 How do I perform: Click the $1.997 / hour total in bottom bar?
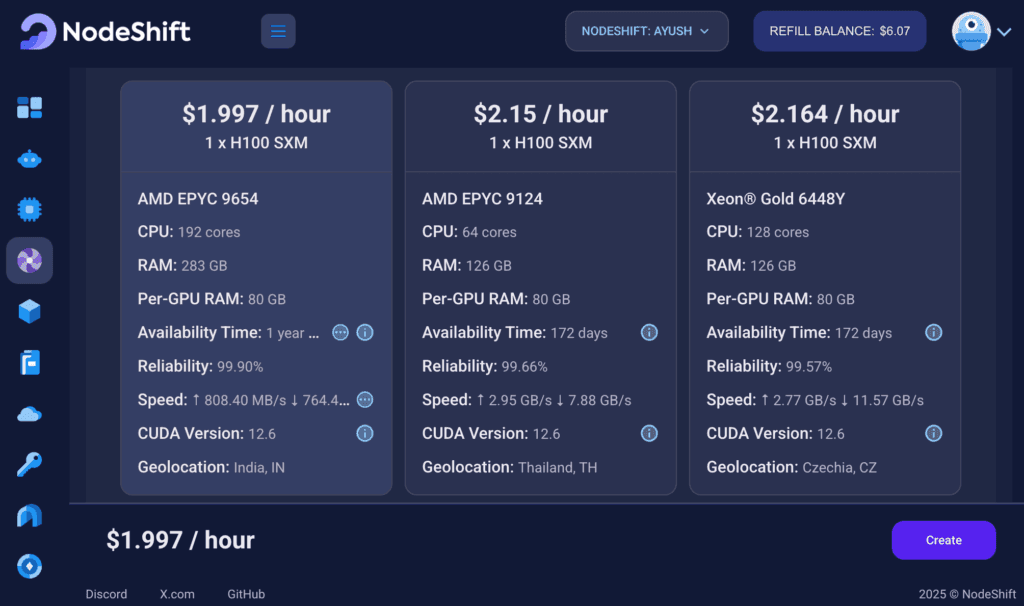(x=180, y=540)
